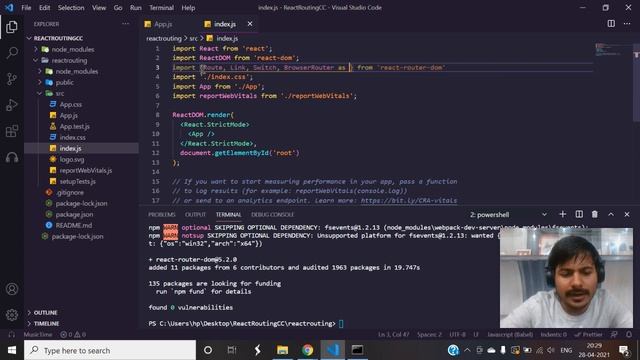The width and height of the screenshot is (640, 360).
Task: Change the JavaScript (Babel) language mode
Action: [x=510, y=335]
